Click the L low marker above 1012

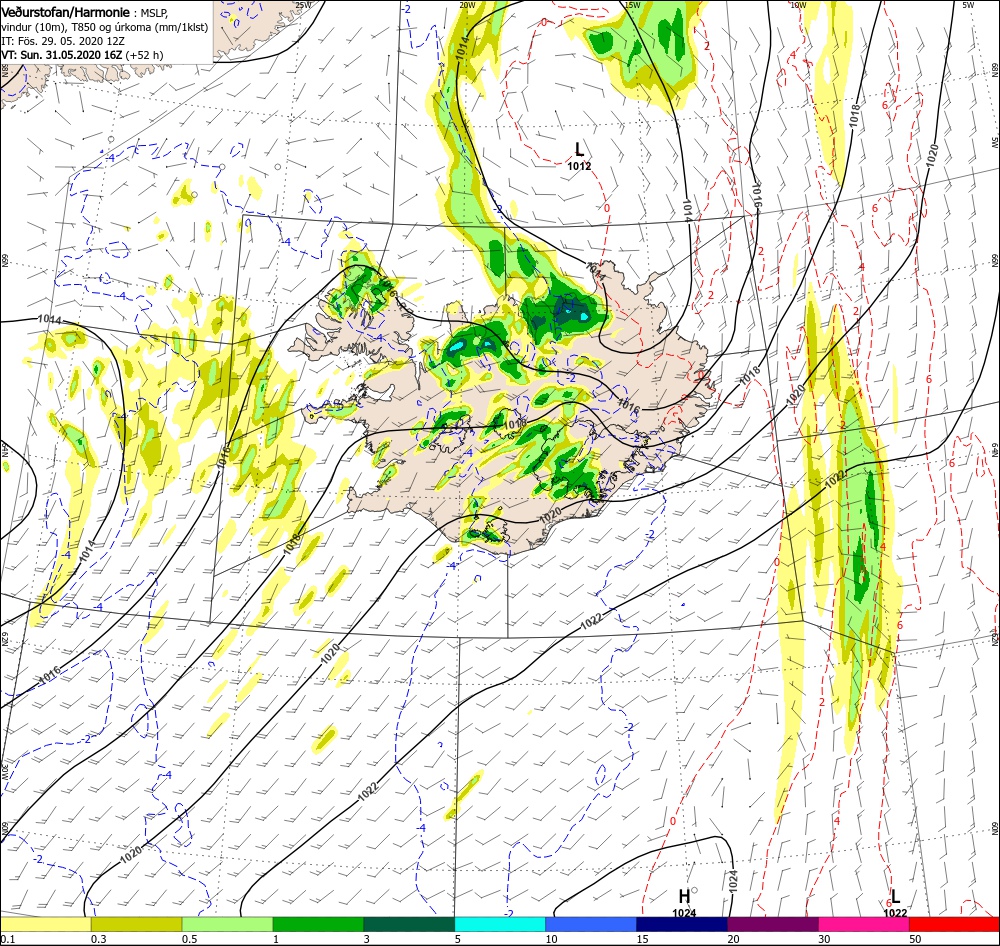tap(579, 150)
